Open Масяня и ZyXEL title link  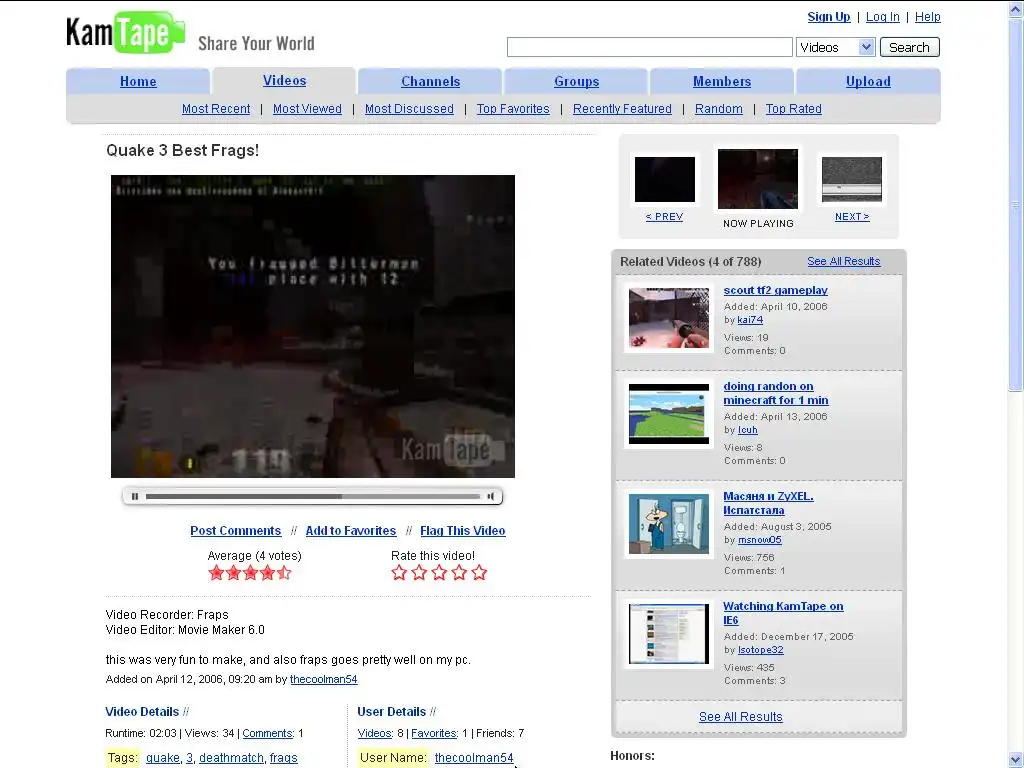pos(768,504)
